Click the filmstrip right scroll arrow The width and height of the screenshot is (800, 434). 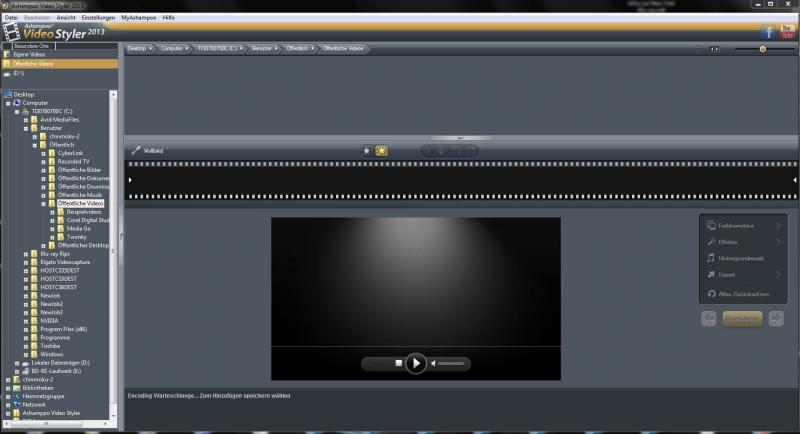[794, 180]
